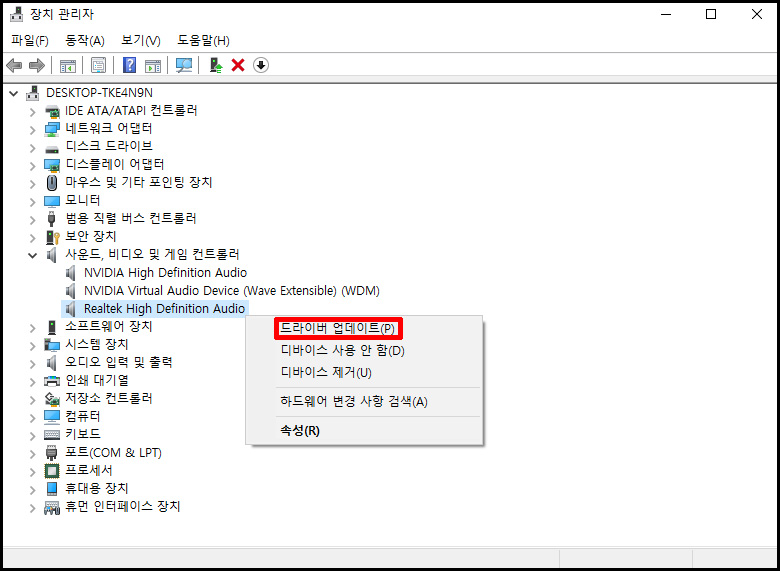Viewport: 780px width, 571px height.
Task: Select the 인쇄 대기열 tree row label
Action: pos(97,381)
